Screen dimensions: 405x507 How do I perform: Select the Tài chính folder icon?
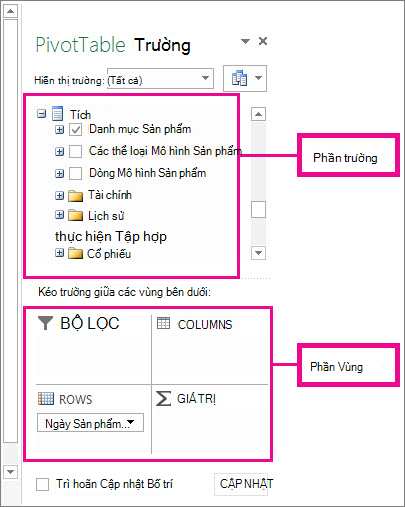pos(75,196)
